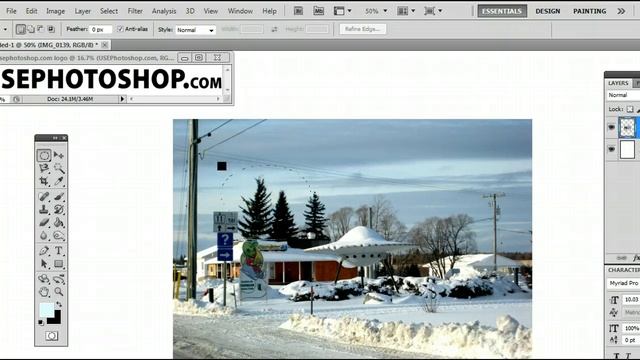The image size is (640, 360).
Task: Select the Eyedropper tool
Action: [59, 181]
